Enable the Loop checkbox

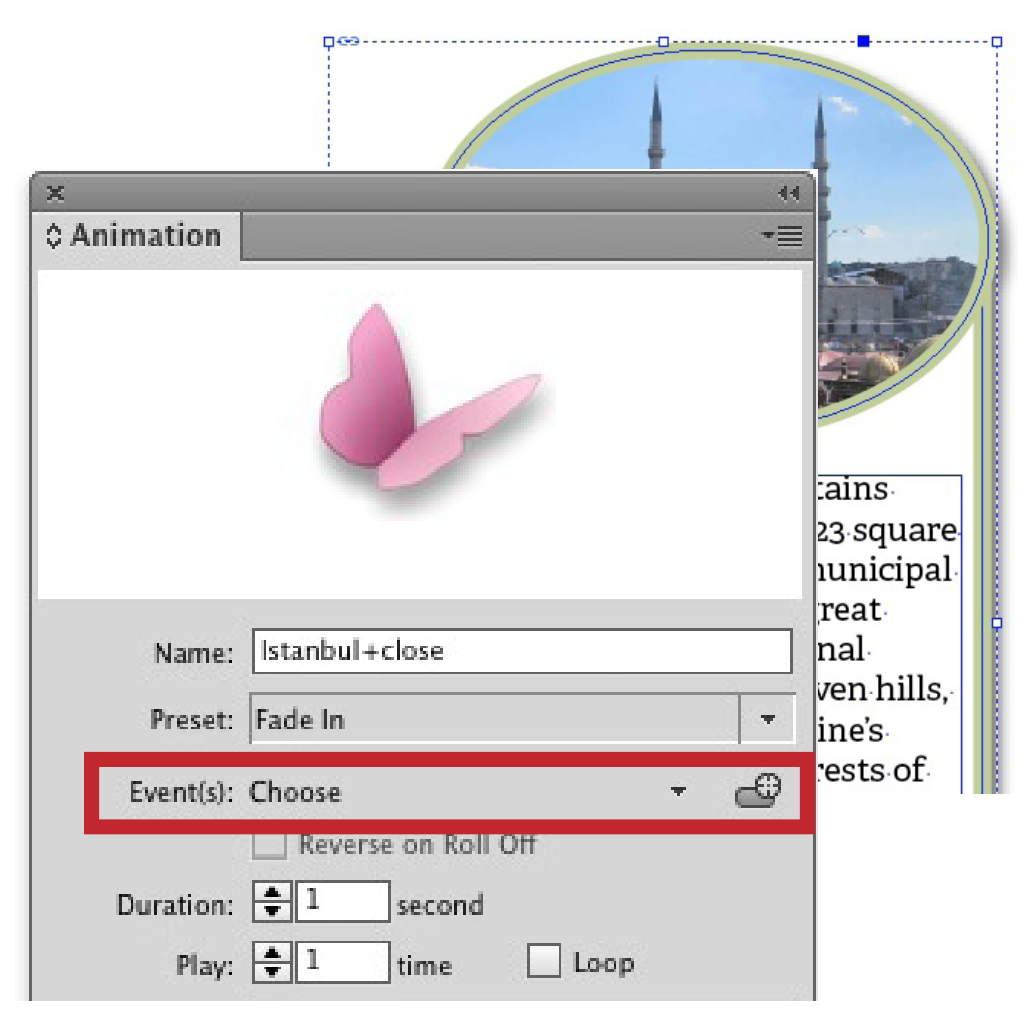click(x=544, y=961)
